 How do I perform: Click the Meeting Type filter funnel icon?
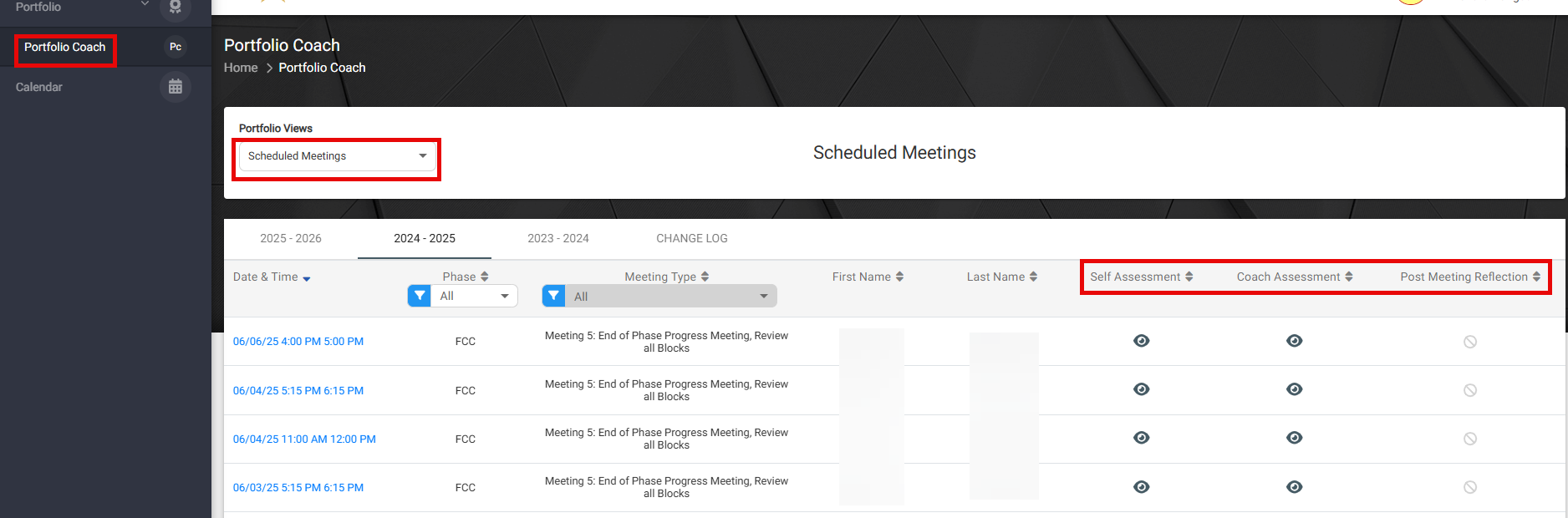(x=553, y=296)
